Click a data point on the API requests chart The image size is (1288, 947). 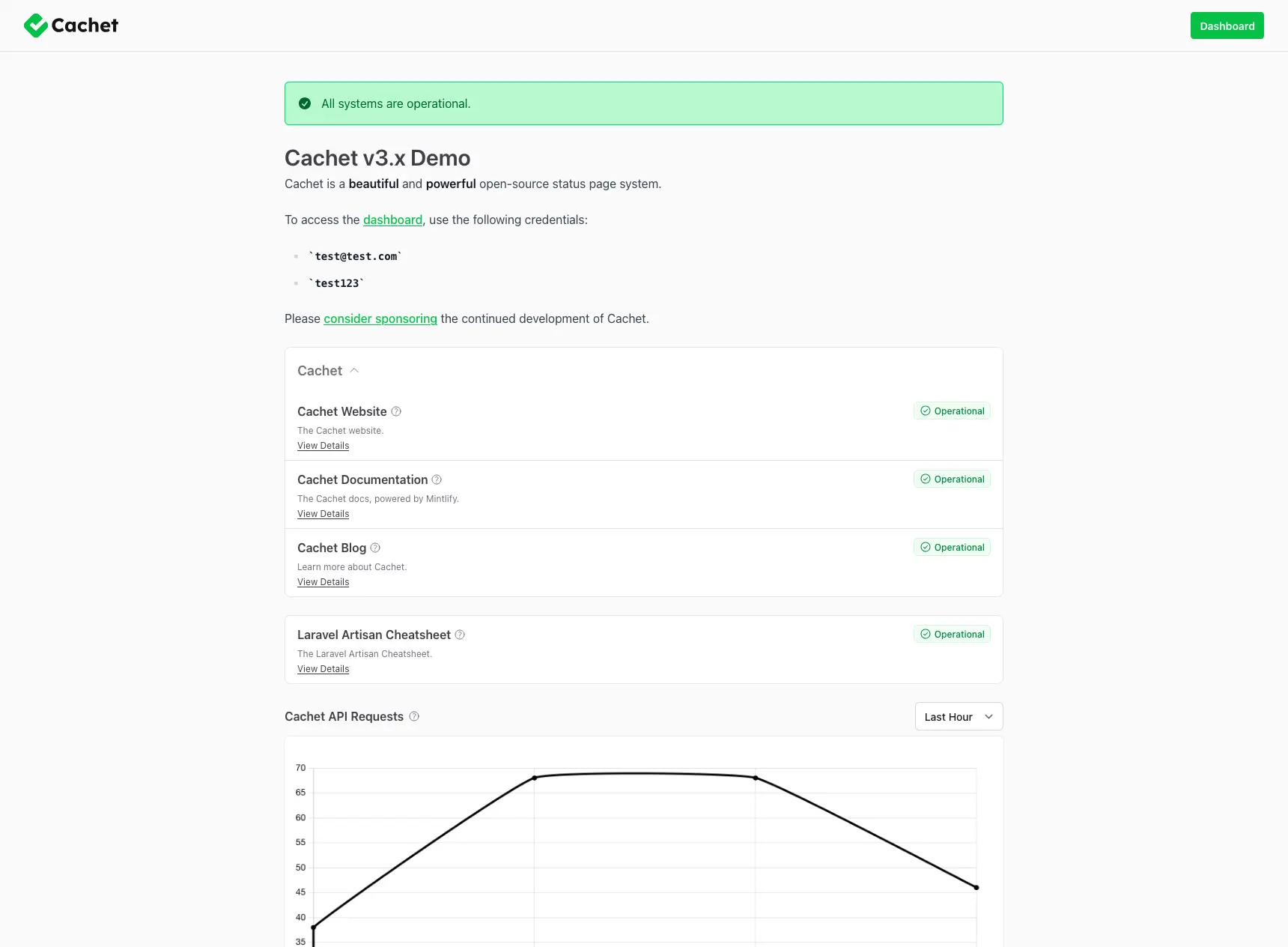(534, 777)
